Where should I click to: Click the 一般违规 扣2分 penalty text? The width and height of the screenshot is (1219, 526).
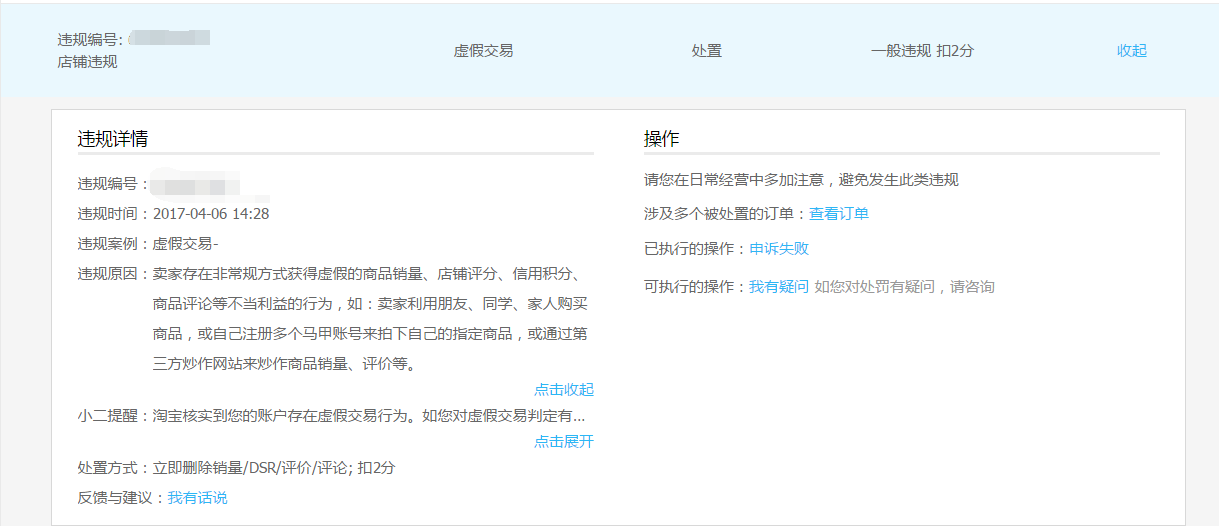921,51
